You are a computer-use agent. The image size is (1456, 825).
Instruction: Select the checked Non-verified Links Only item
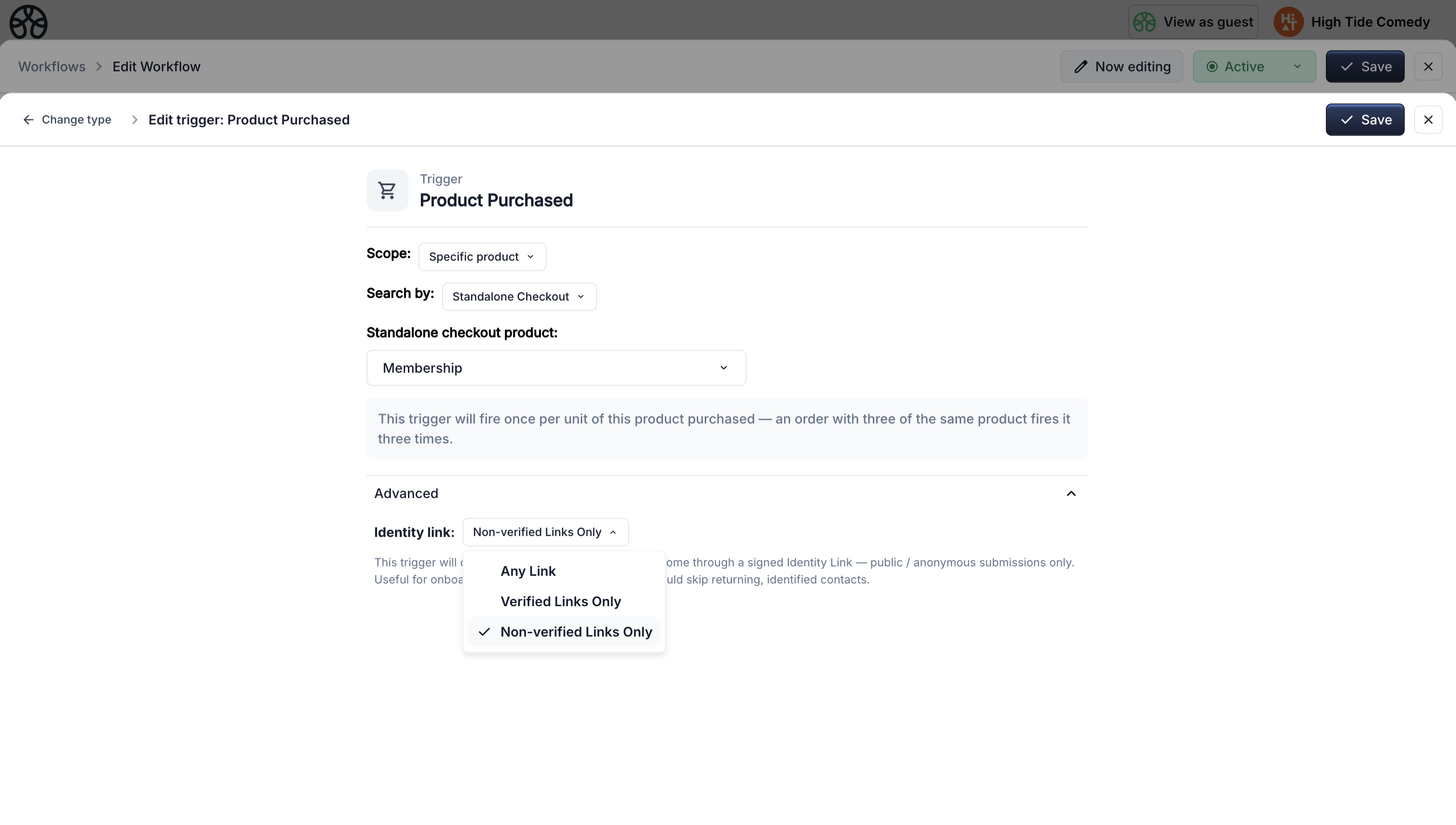pyautogui.click(x=575, y=632)
